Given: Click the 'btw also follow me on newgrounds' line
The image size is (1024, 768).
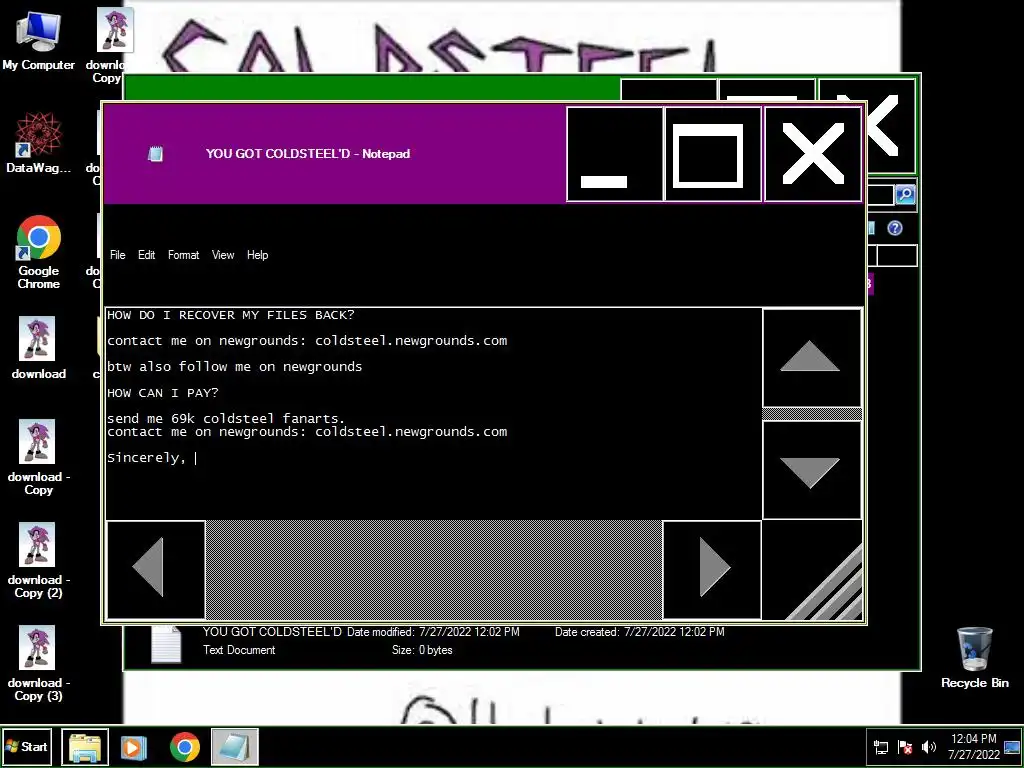Looking at the screenshot, I should coord(234,366).
